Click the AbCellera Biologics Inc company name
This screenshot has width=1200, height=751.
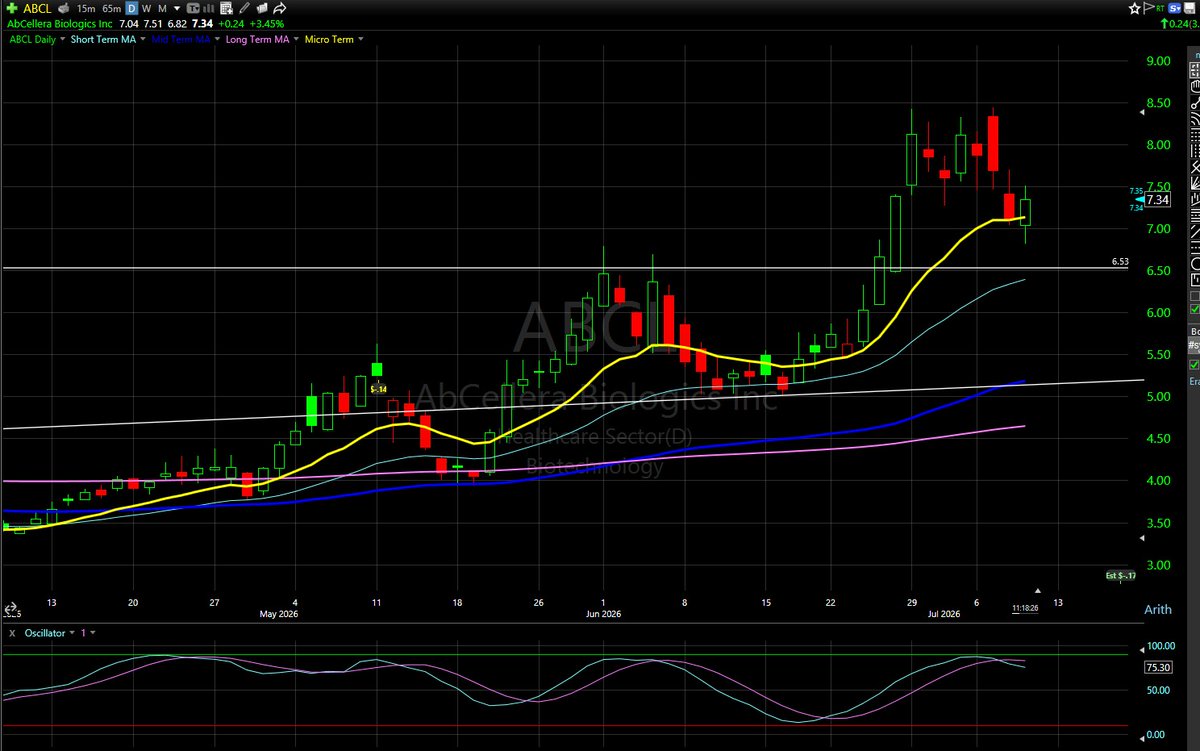pos(59,24)
